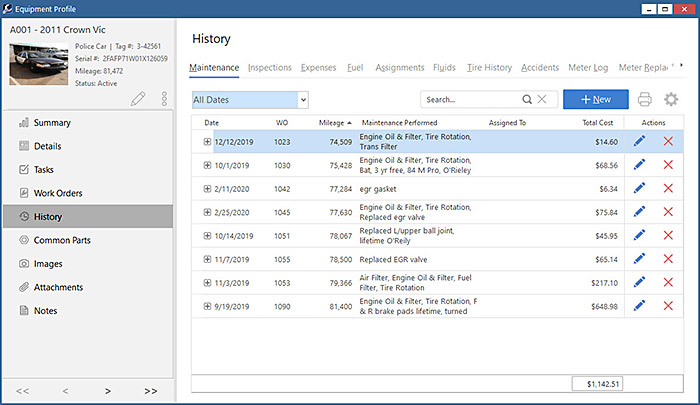The height and width of the screenshot is (405, 700).
Task: Edit the equipment profile with pencil icon
Action: point(138,99)
